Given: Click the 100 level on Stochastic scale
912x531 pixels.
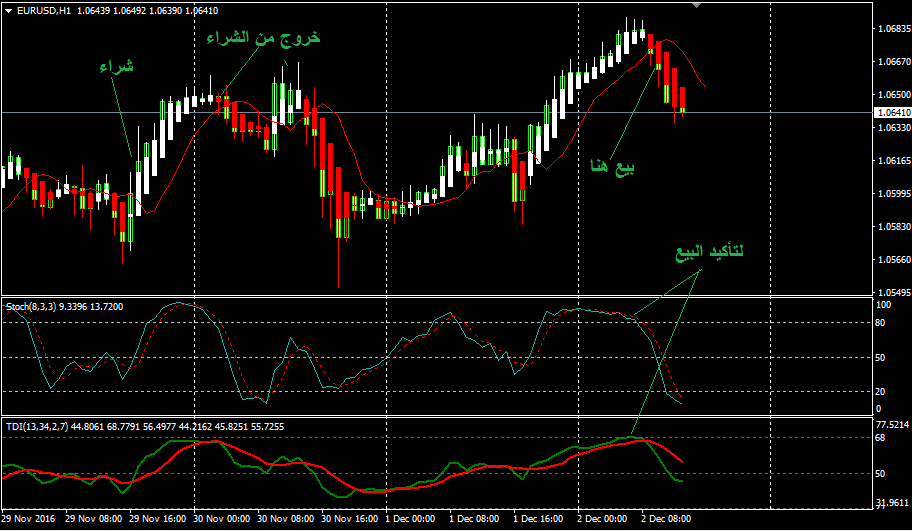Looking at the screenshot, I should (x=884, y=305).
